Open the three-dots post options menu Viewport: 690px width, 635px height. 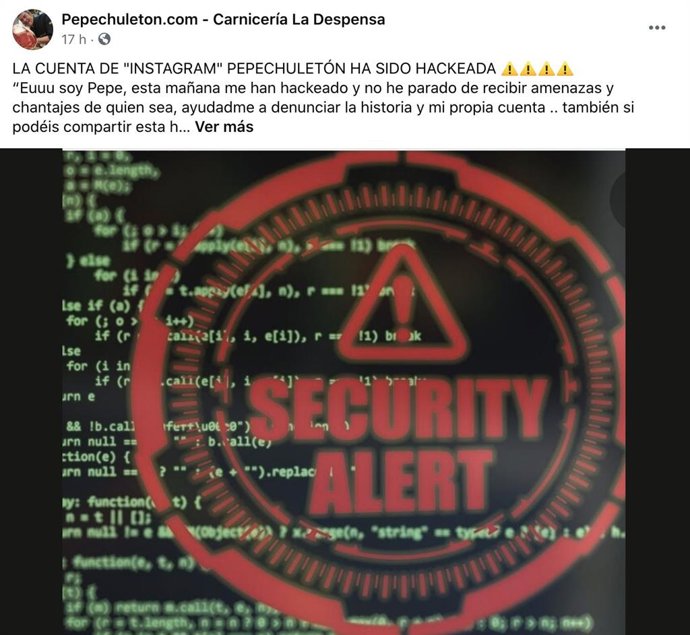click(x=657, y=28)
